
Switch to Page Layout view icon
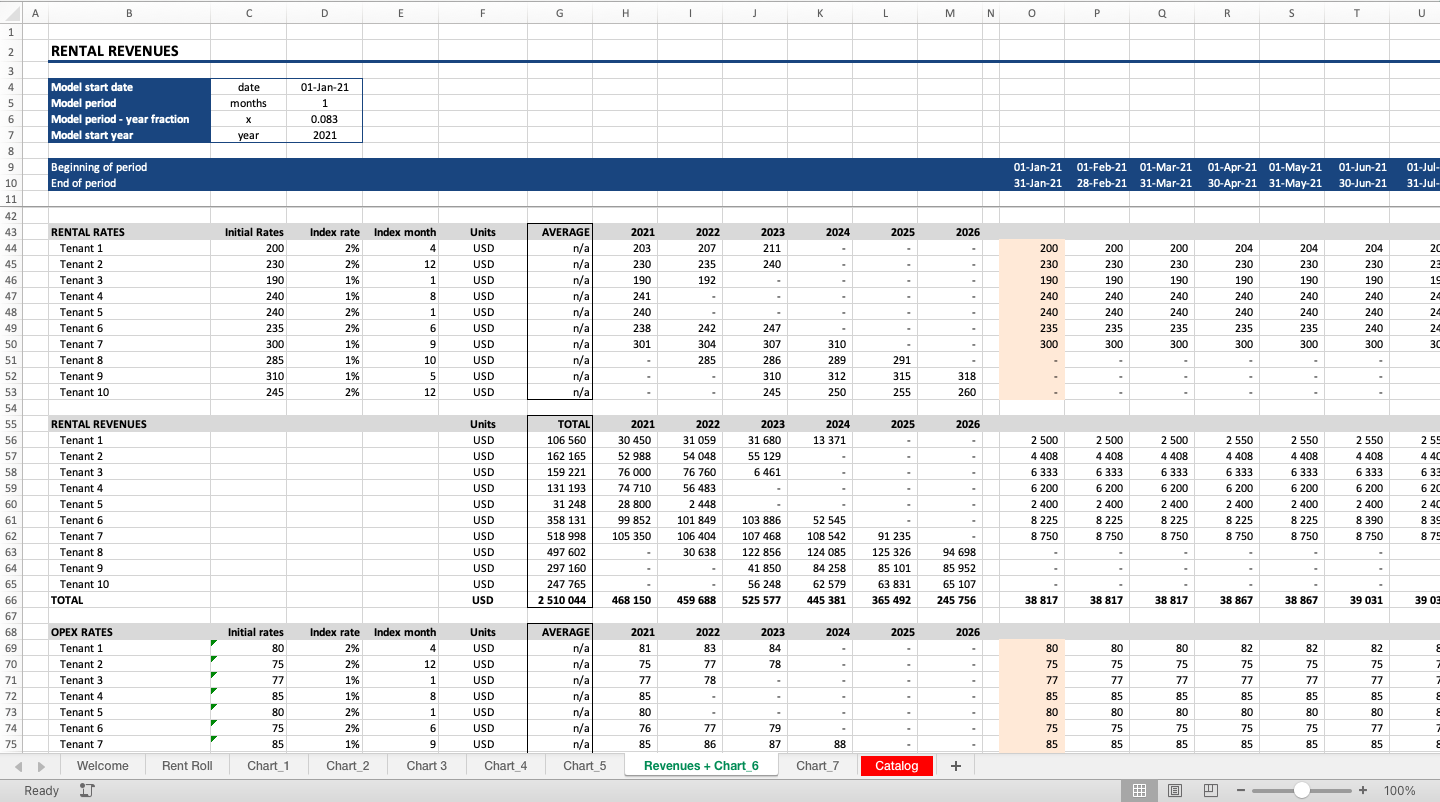1175,790
